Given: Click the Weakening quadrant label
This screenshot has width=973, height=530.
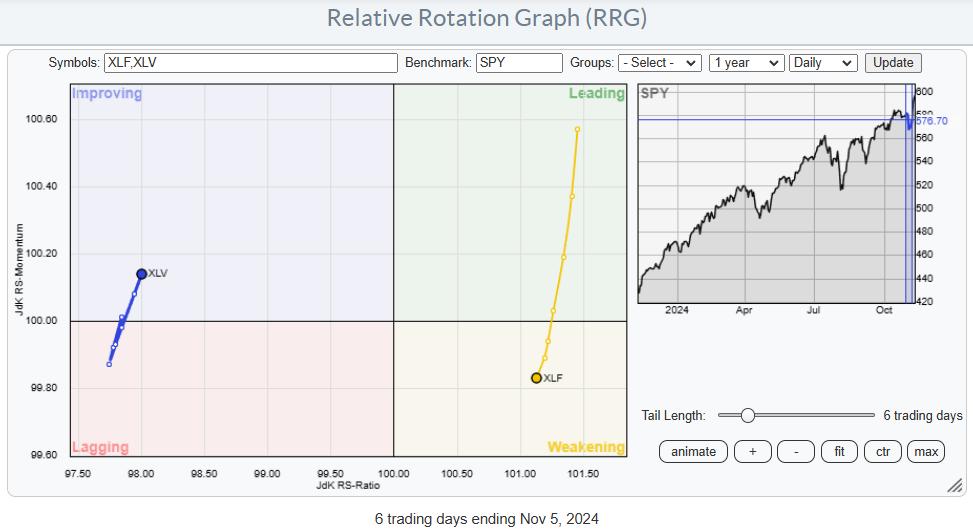Looking at the screenshot, I should click(586, 447).
